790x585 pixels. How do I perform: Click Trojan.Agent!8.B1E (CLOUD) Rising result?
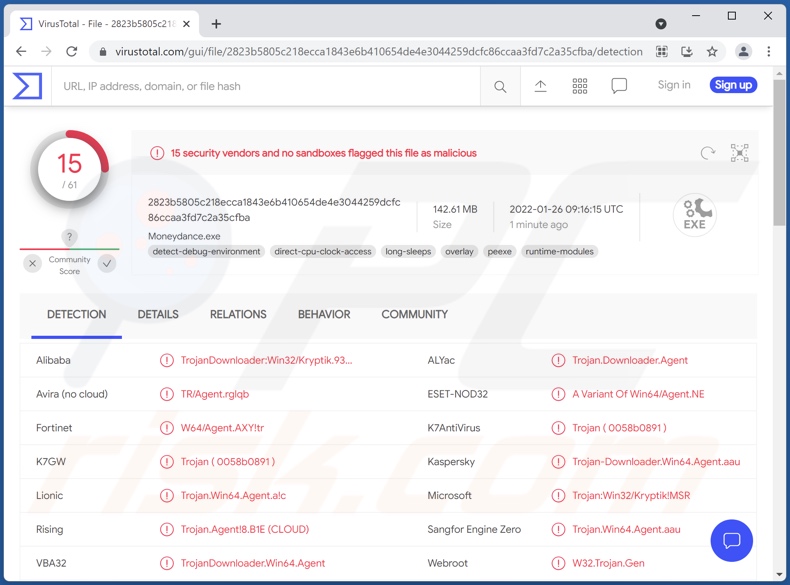(245, 529)
